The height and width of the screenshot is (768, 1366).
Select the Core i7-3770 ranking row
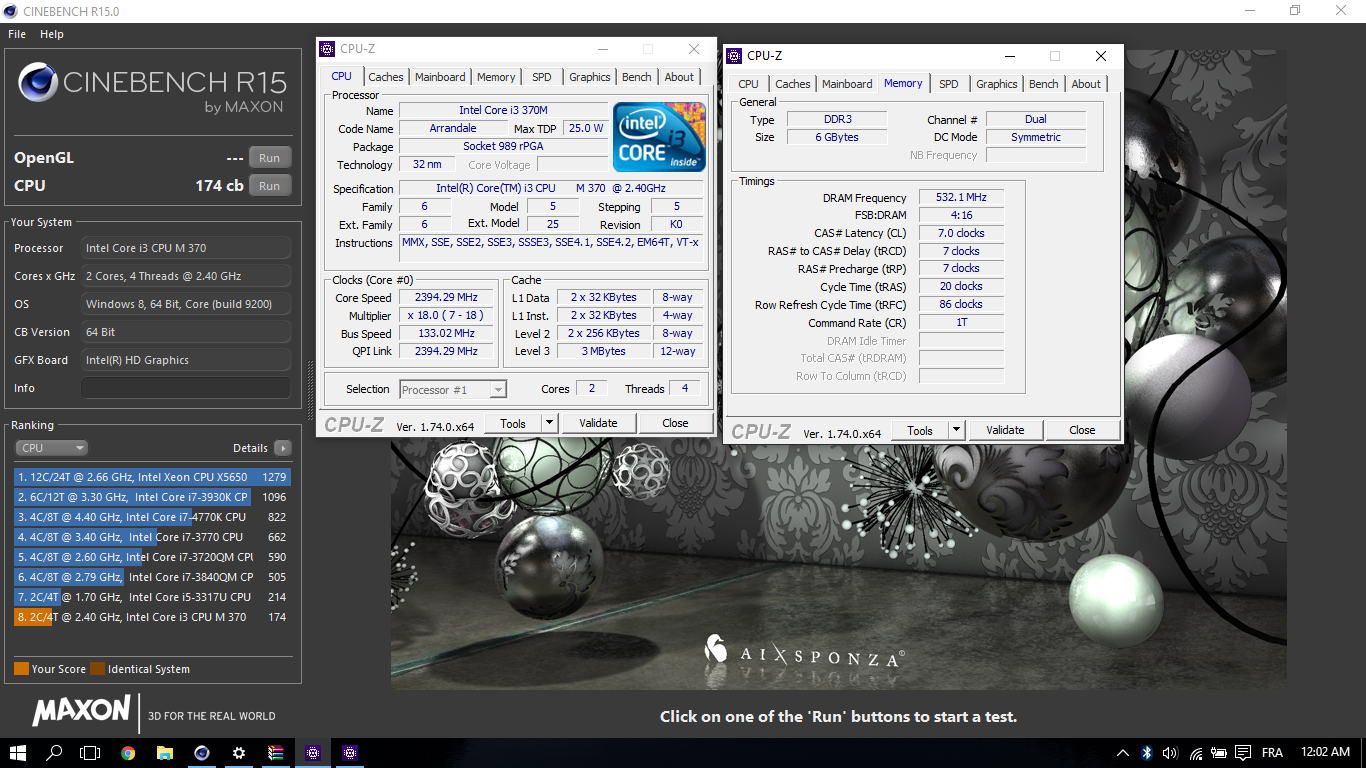[x=152, y=537]
